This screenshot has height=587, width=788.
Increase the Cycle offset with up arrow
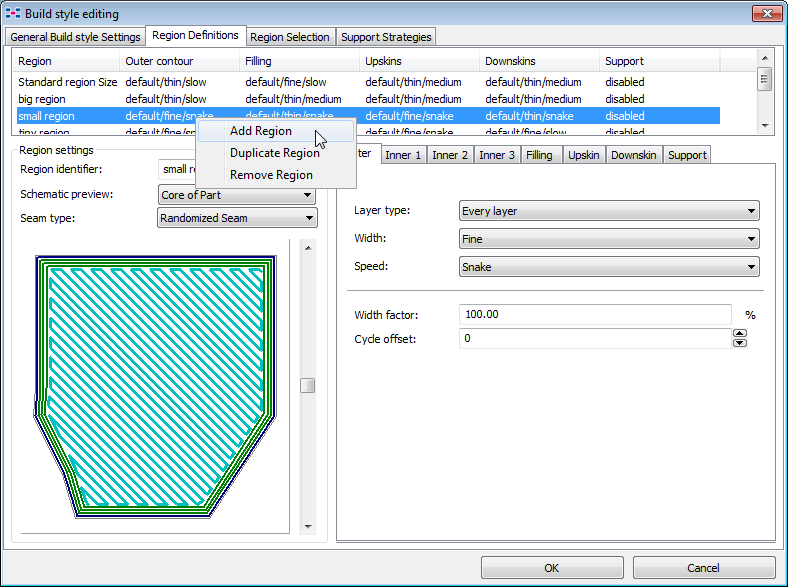[x=740, y=334]
